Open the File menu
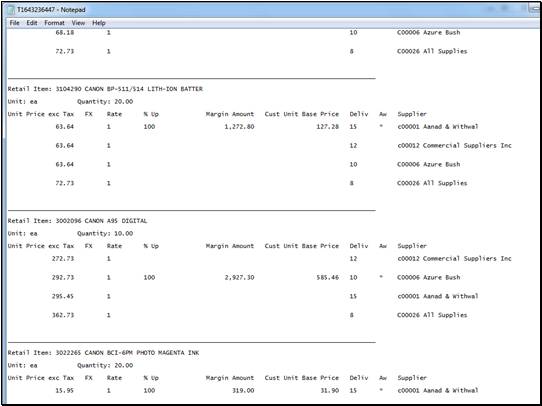 (x=15, y=23)
